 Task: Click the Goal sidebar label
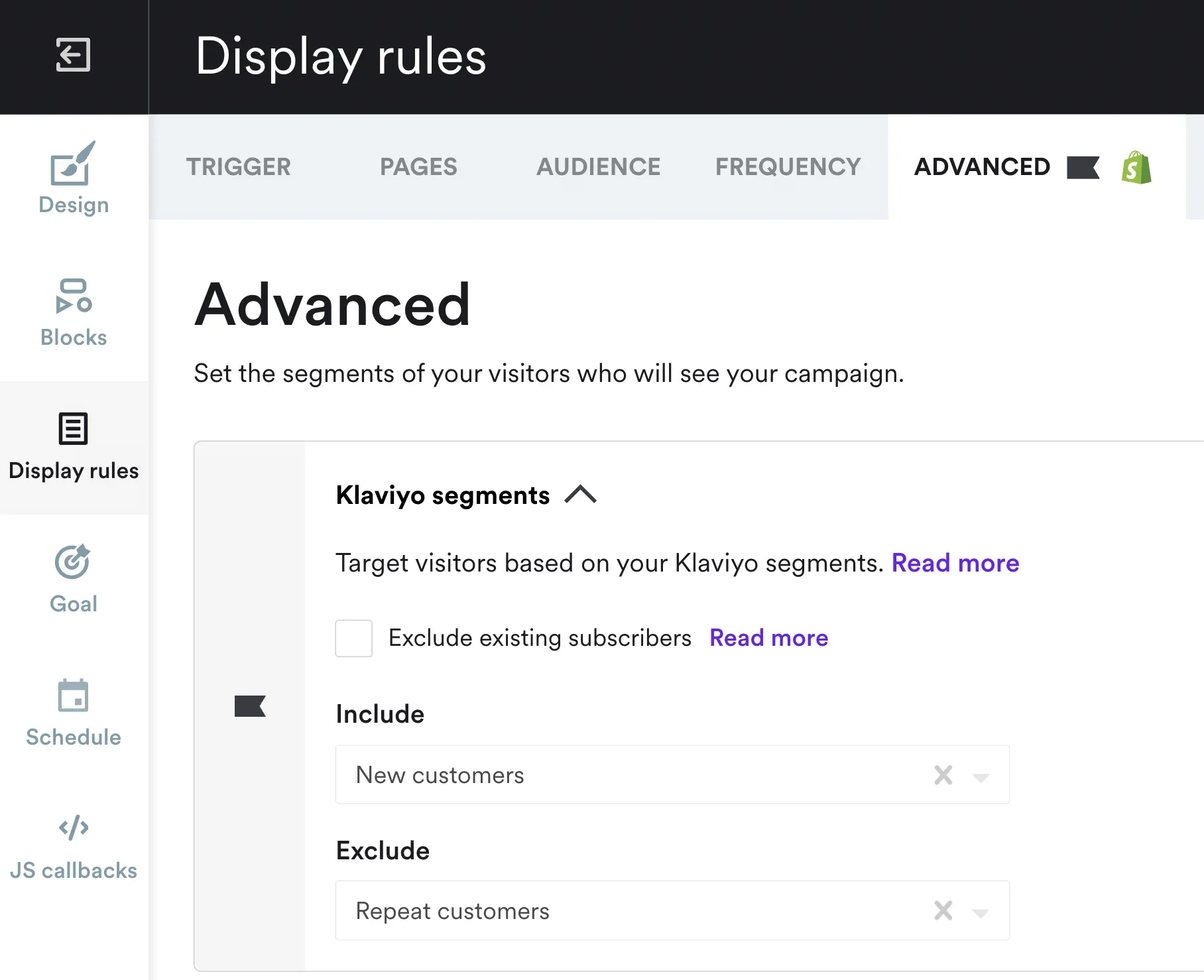(x=74, y=603)
